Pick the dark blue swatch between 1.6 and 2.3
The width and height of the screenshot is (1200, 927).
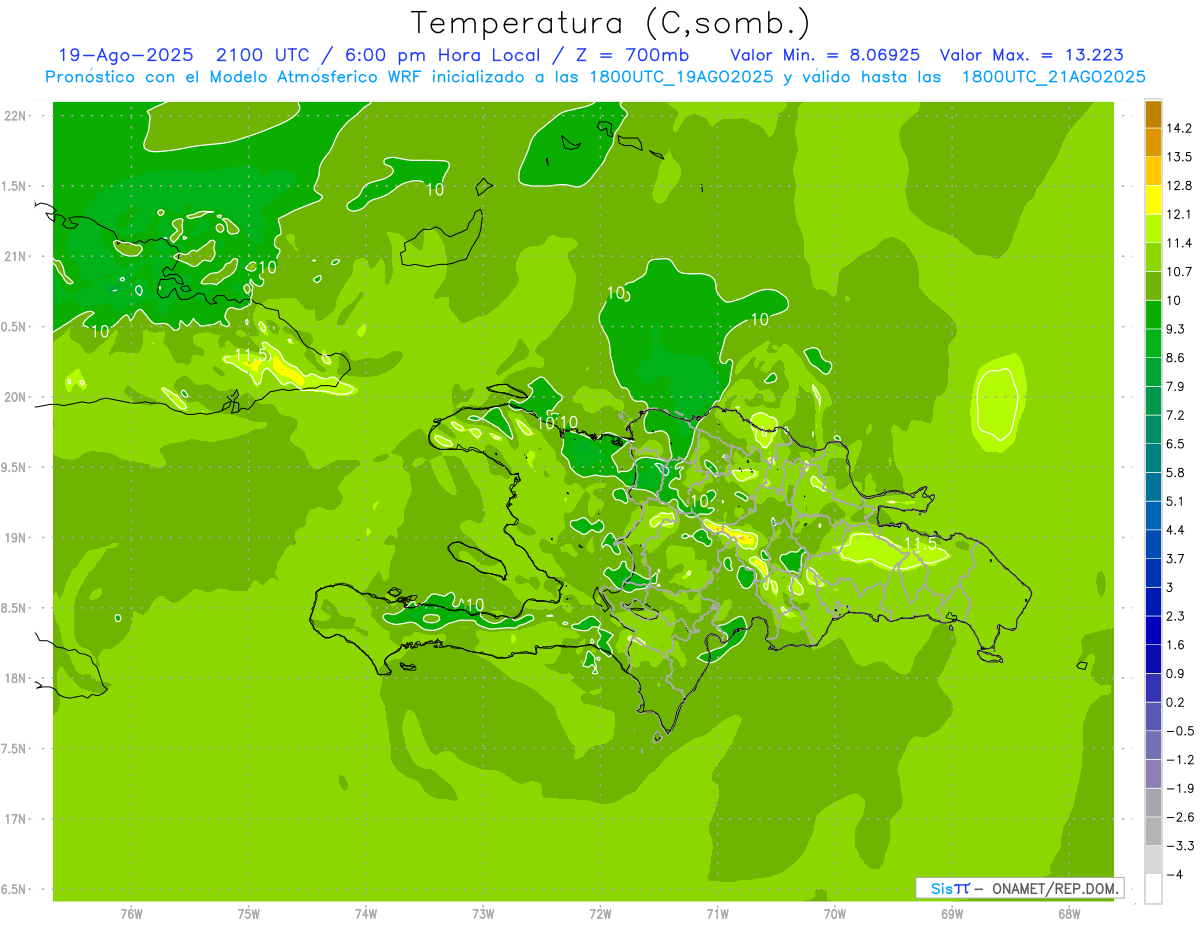tap(1153, 631)
